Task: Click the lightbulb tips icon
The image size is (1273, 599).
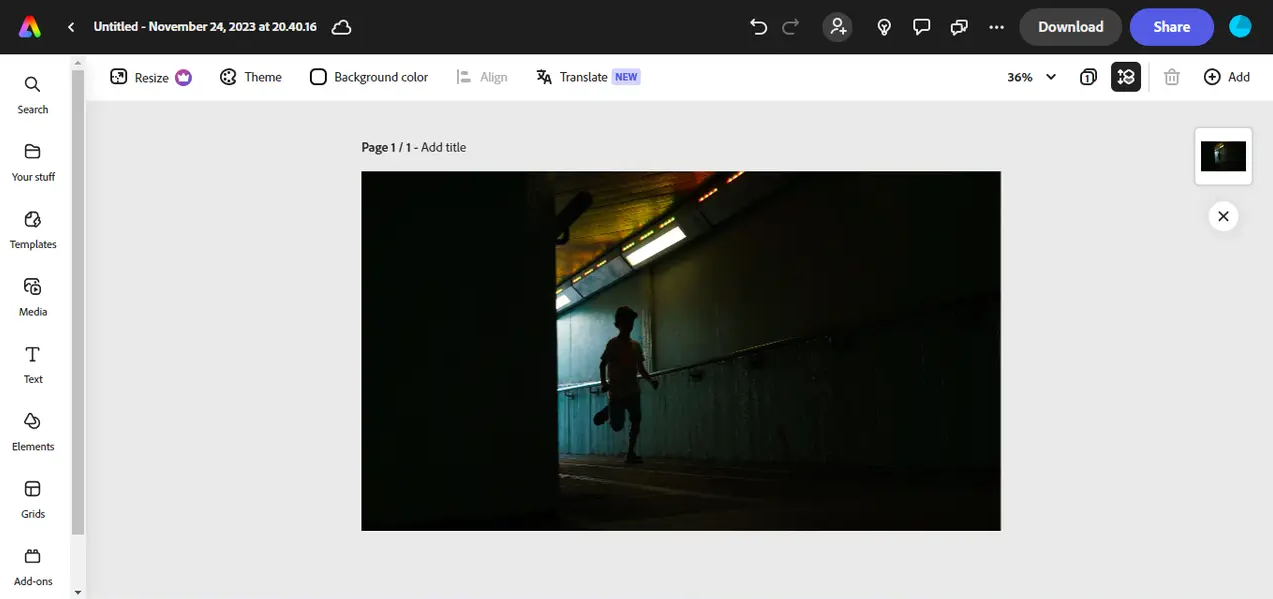Action: pos(884,27)
